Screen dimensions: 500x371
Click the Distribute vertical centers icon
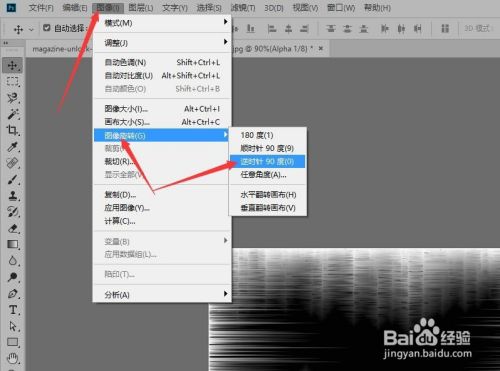click(x=347, y=29)
